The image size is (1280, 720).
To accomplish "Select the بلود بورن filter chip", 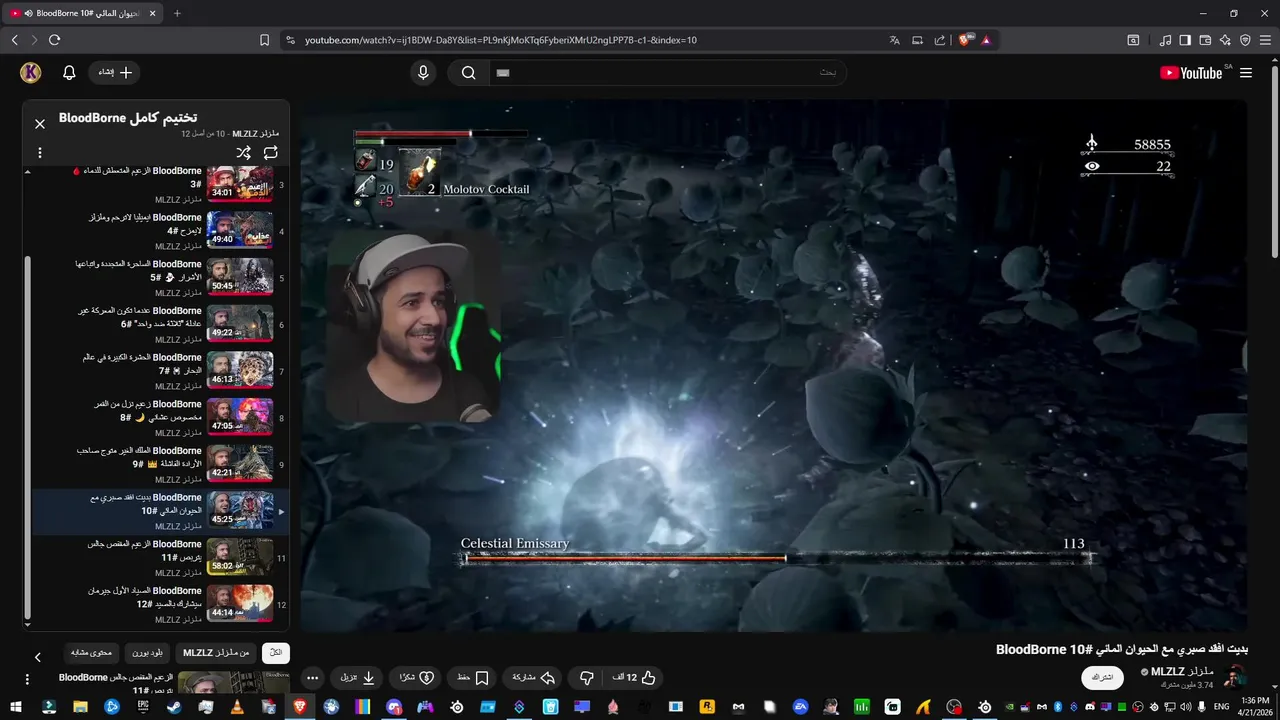I will tap(147, 653).
